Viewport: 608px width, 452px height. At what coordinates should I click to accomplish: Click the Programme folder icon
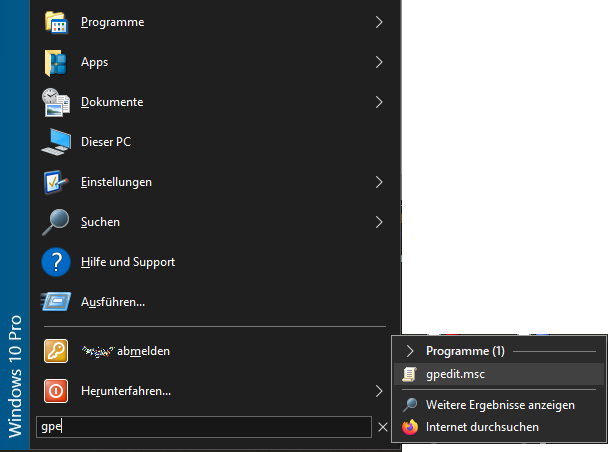(x=56, y=22)
